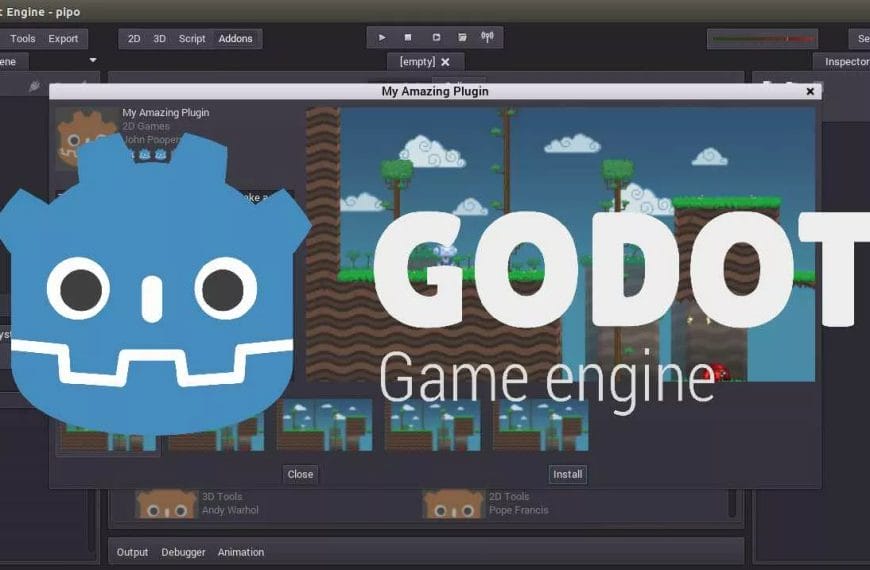Play the edited scene icon
This screenshot has height=570, width=870.
point(436,37)
